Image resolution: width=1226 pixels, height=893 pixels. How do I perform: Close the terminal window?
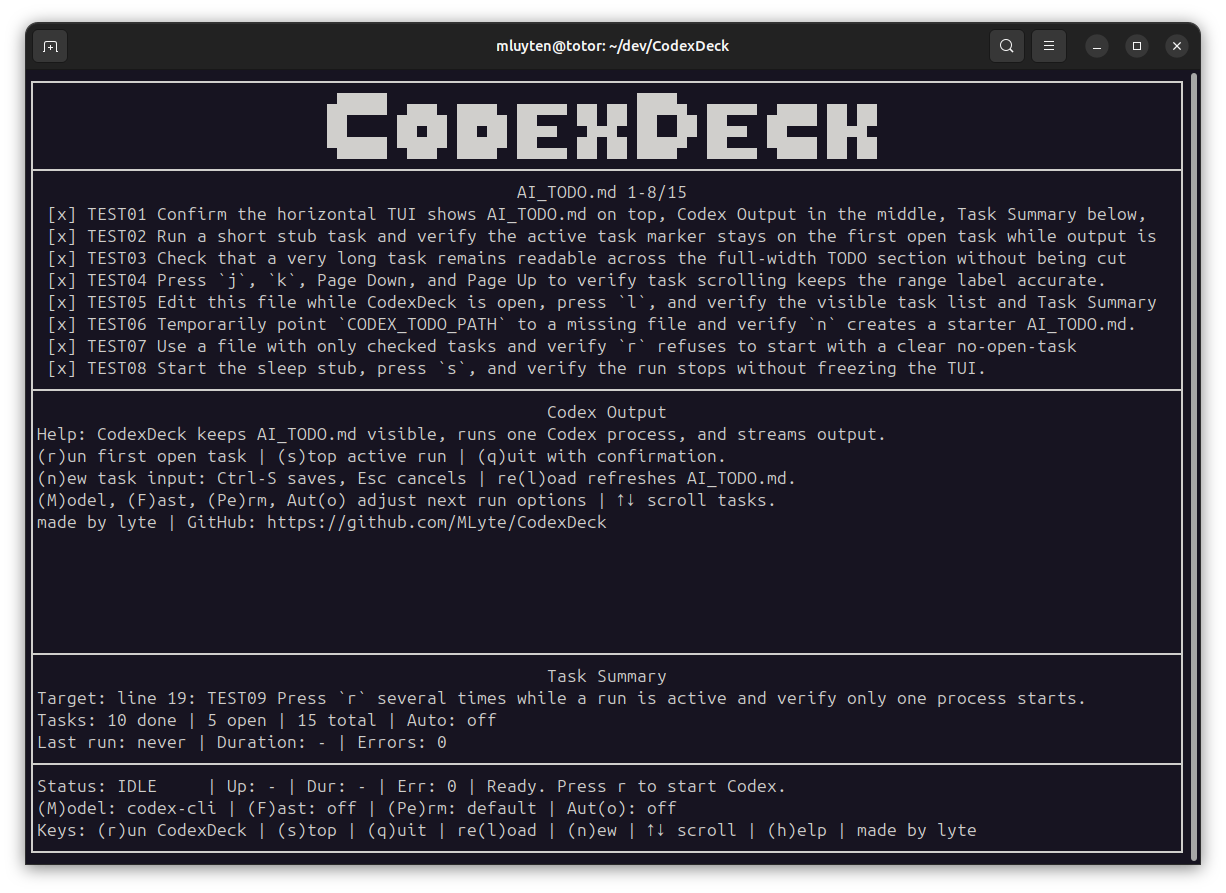1177,46
